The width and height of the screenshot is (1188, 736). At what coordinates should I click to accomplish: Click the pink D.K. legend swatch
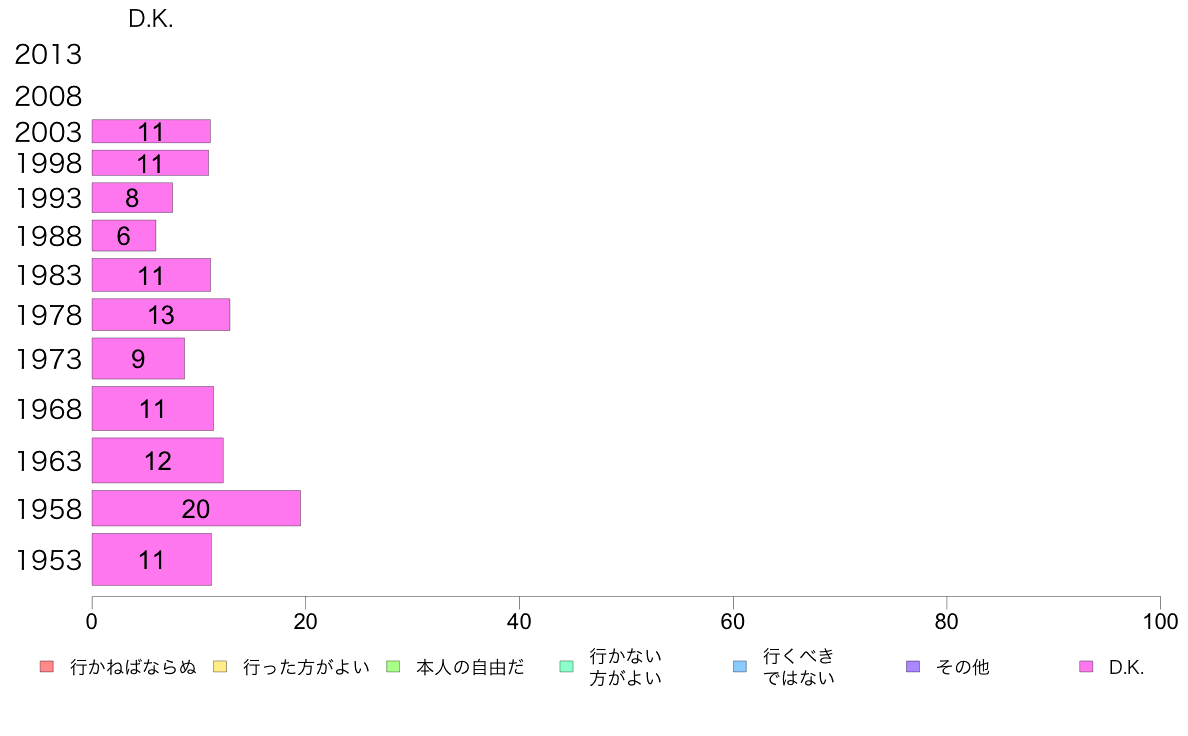click(x=1086, y=667)
